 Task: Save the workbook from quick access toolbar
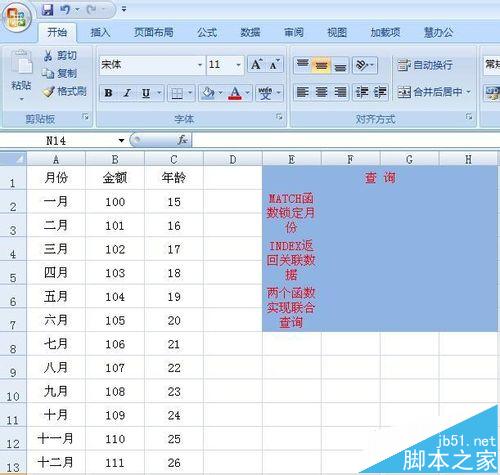click(48, 10)
